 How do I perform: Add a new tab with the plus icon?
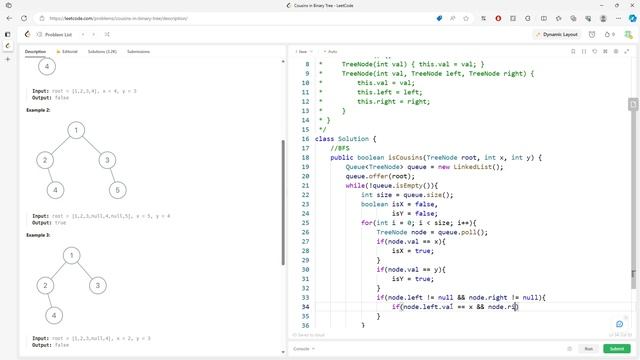8,59
